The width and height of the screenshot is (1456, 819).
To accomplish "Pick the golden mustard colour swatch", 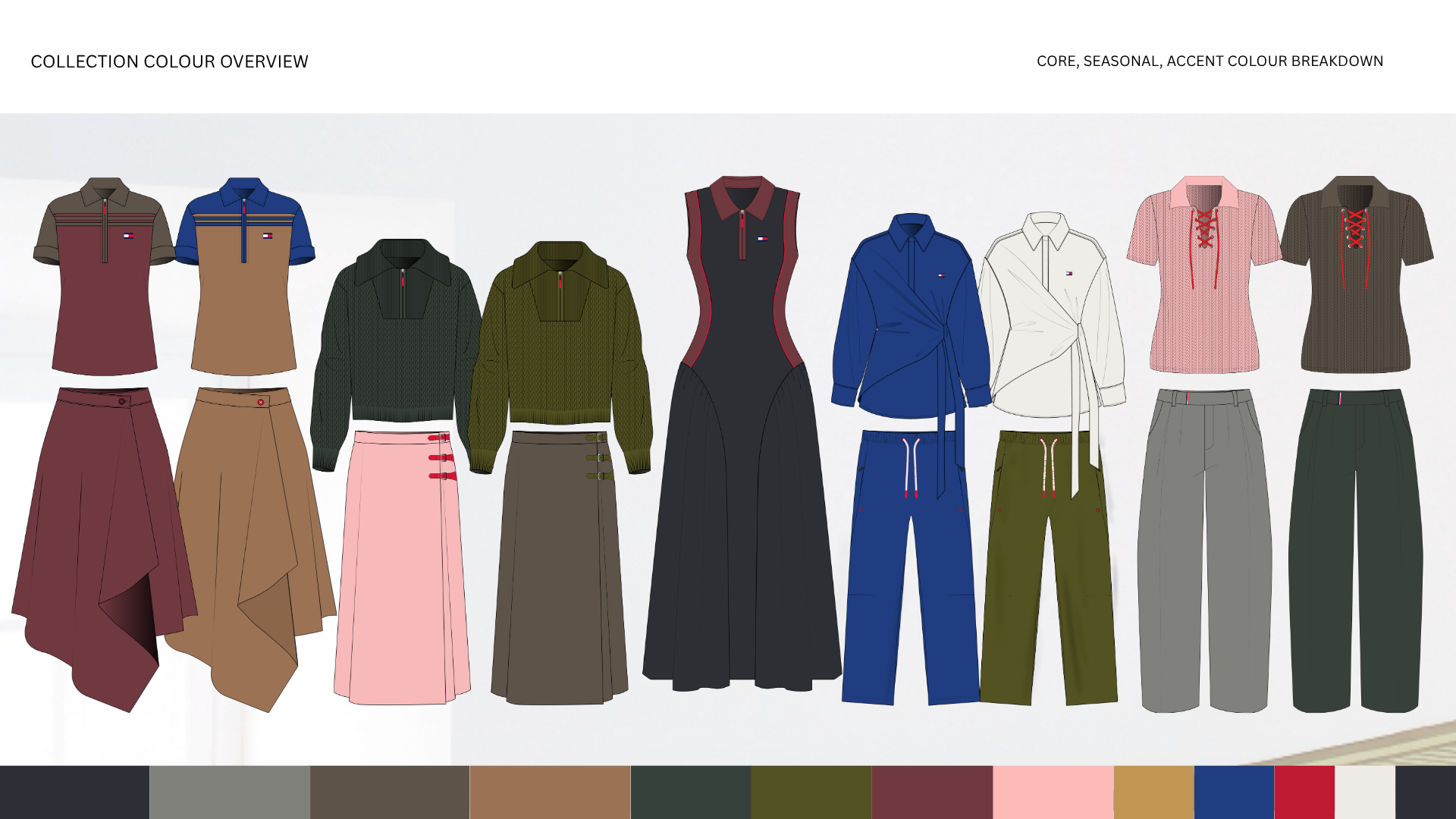I will click(x=1154, y=792).
